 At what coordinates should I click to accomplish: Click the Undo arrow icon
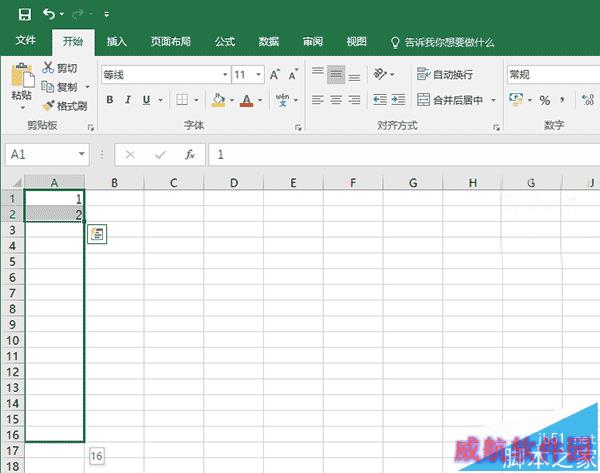click(x=49, y=14)
